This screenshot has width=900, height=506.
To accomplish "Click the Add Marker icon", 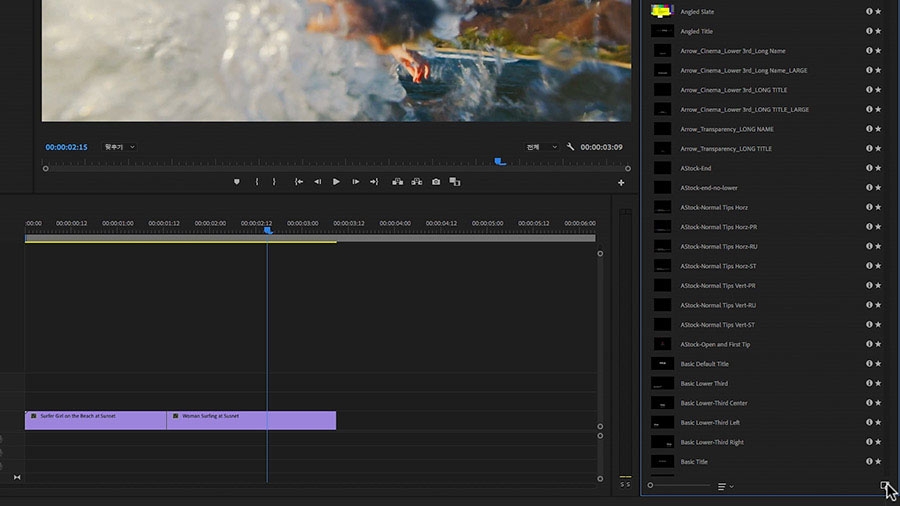I will pos(237,182).
